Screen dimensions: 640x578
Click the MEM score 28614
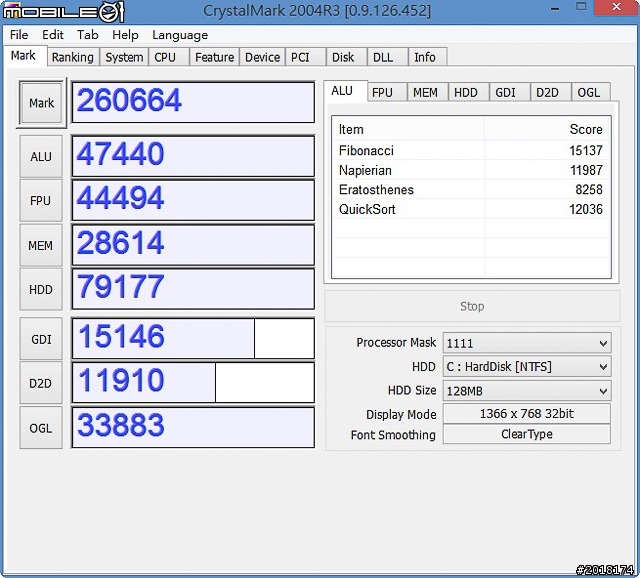tap(193, 245)
